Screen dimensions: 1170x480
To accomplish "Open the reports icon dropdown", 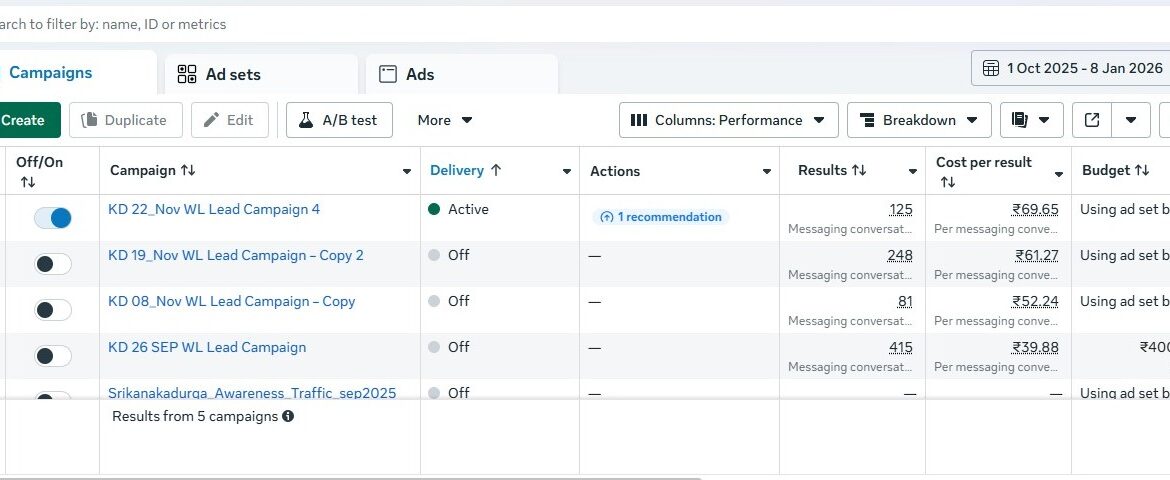I will click(1030, 120).
